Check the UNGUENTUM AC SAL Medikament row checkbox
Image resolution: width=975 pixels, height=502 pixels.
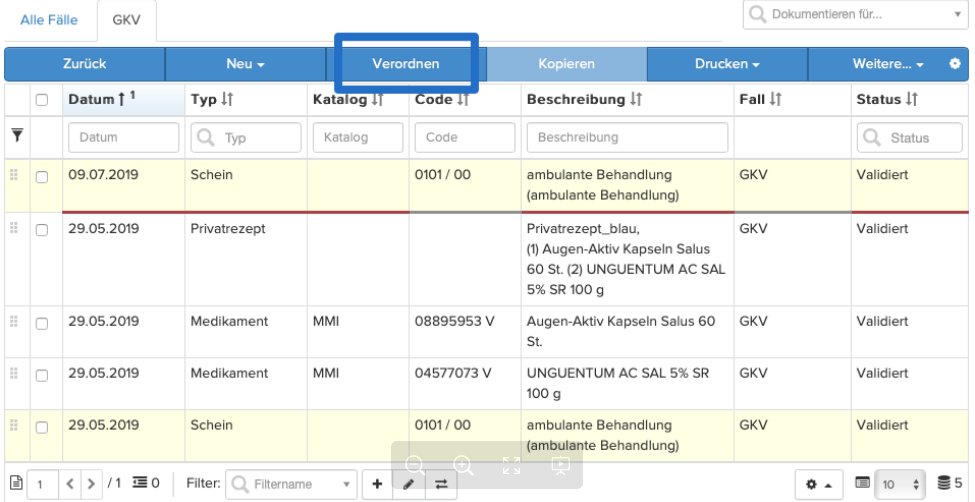click(x=42, y=376)
